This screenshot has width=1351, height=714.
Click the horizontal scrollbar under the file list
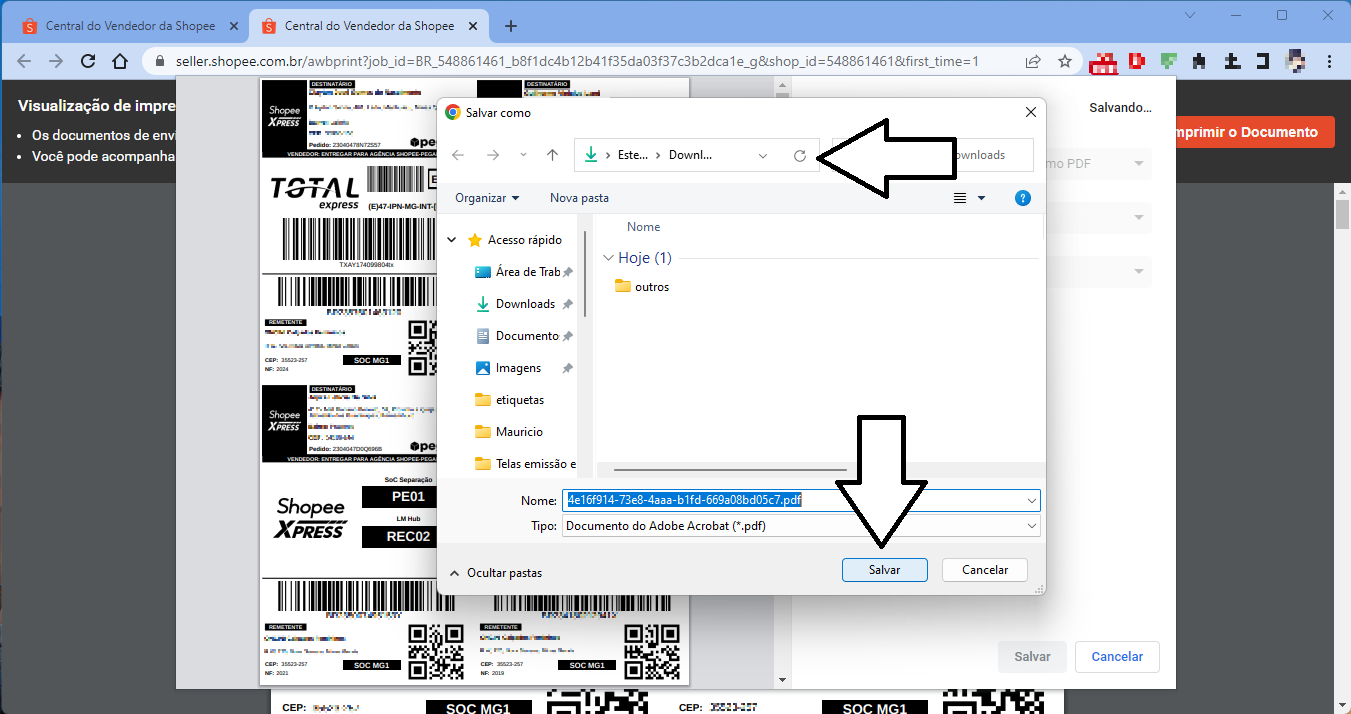(x=730, y=468)
